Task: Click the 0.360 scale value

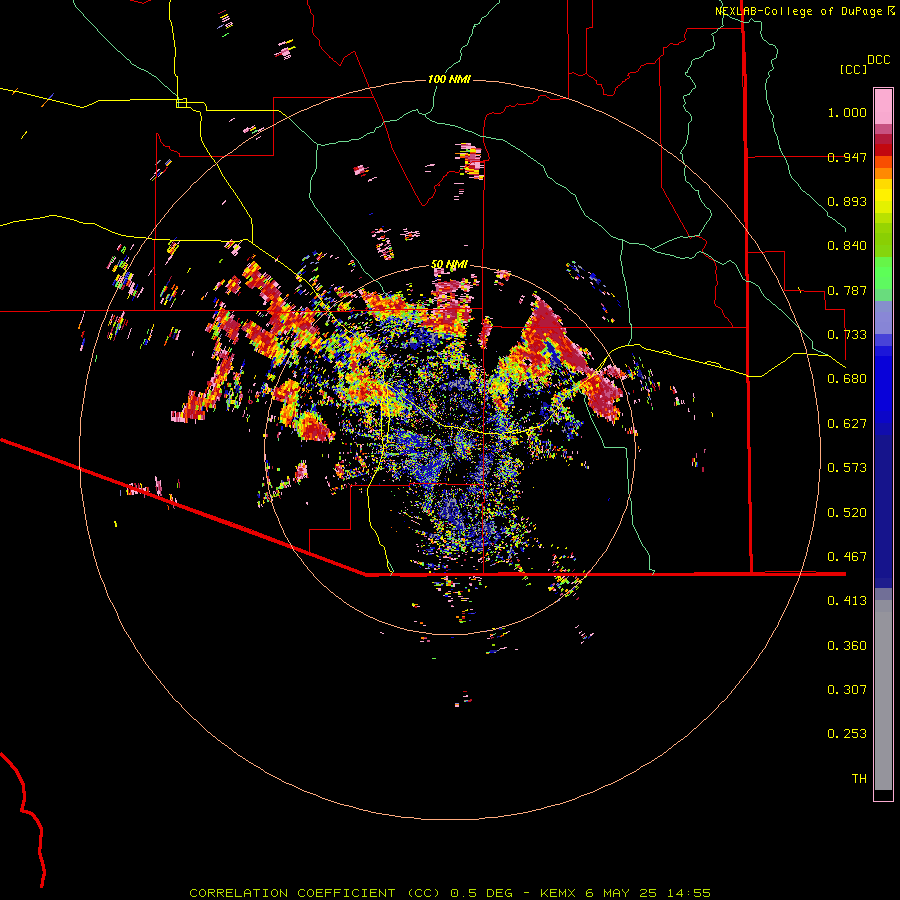Action: click(847, 646)
